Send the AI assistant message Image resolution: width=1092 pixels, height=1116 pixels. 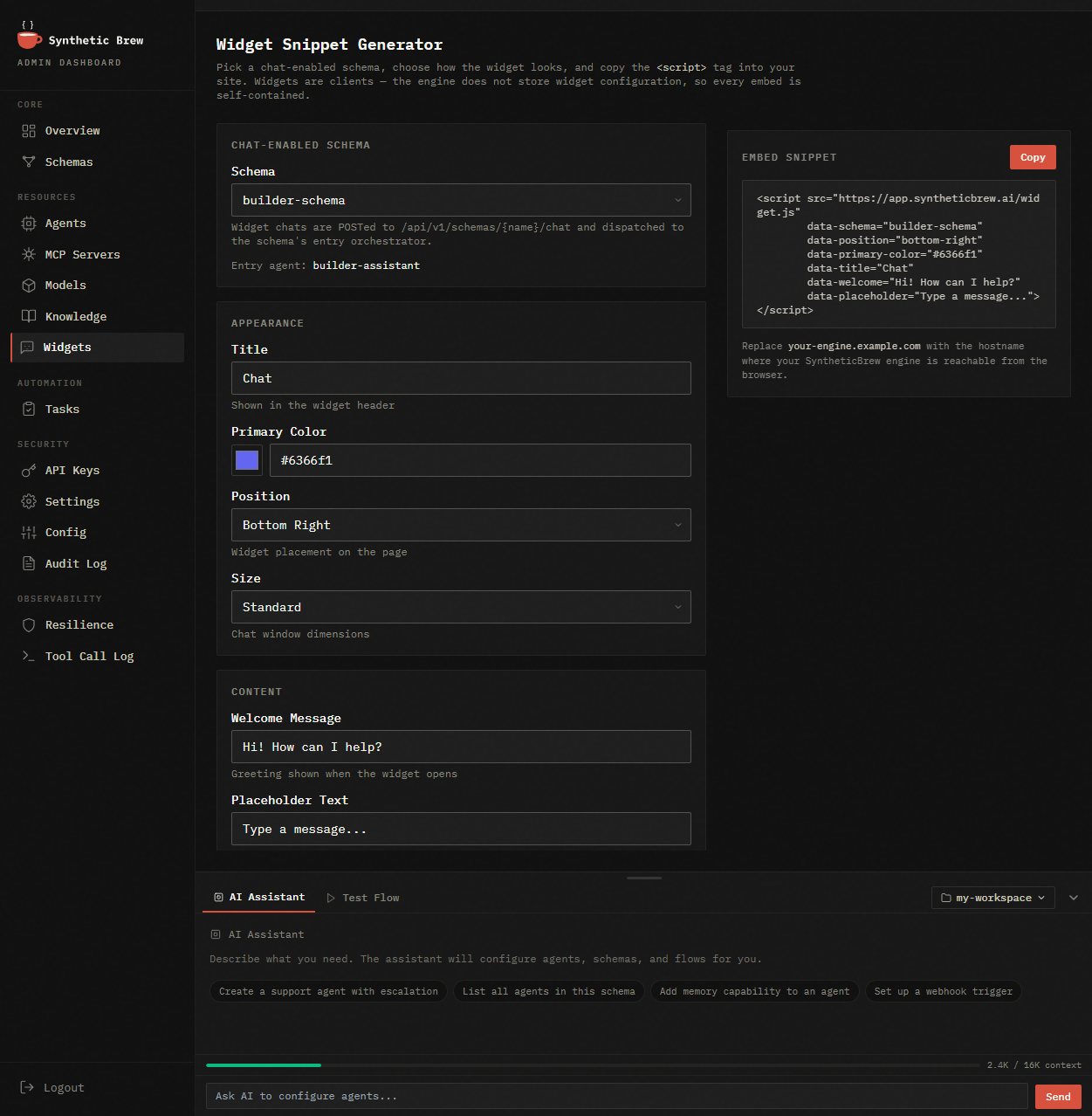coord(1058,1097)
